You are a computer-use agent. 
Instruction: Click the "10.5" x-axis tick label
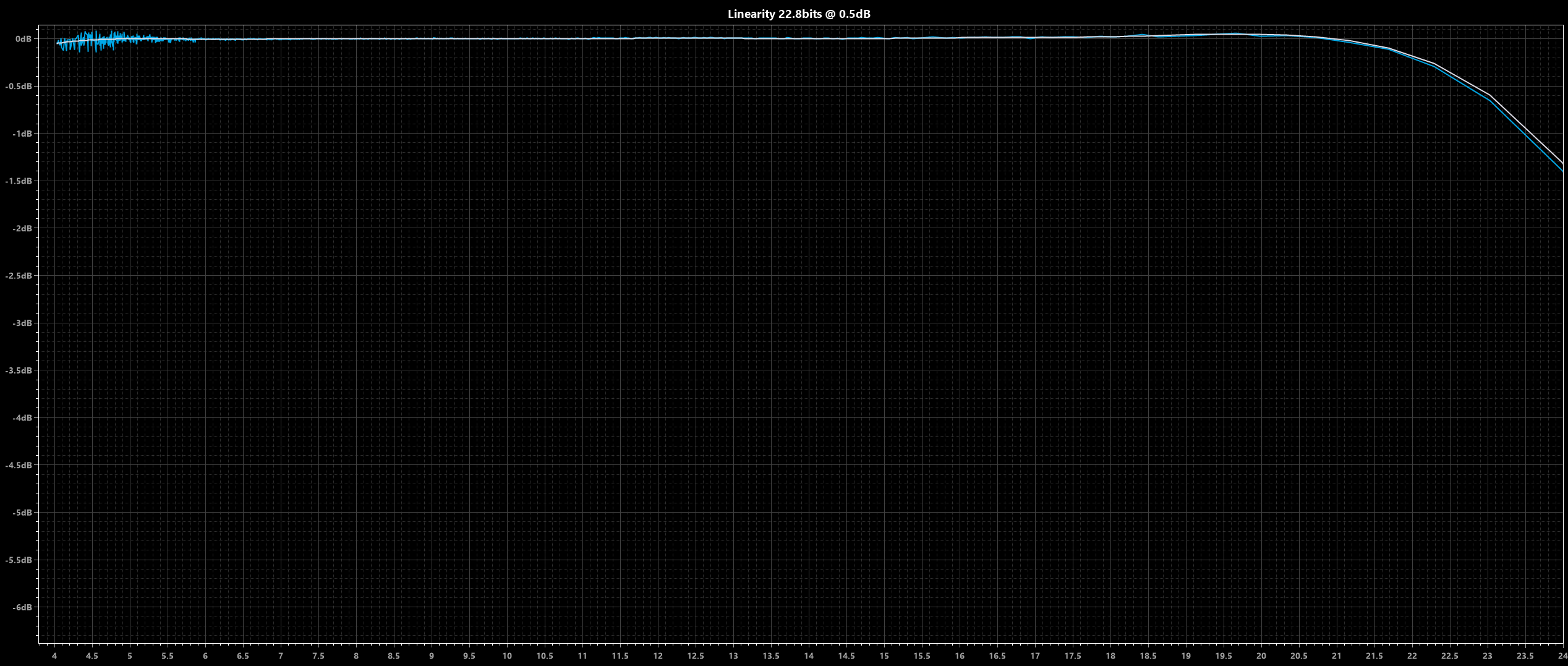tap(545, 656)
